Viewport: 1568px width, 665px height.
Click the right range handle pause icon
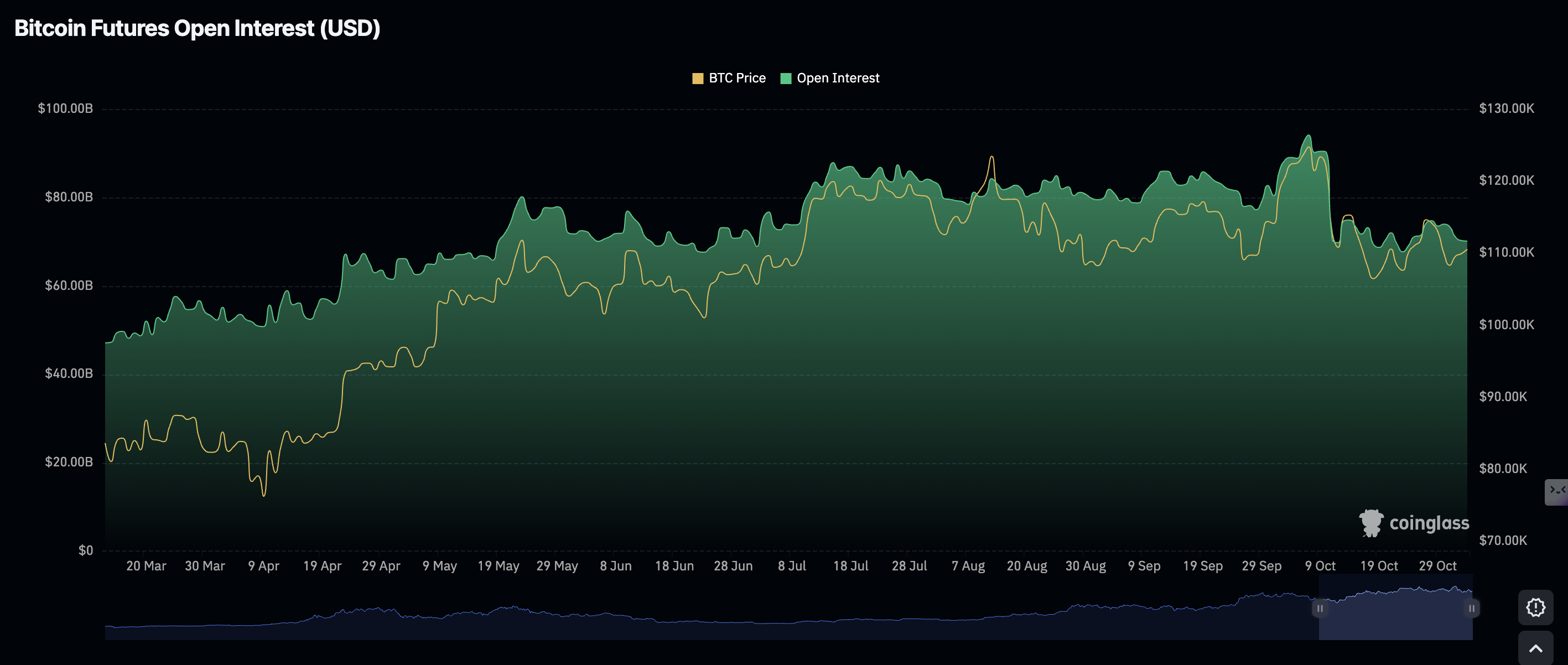(1471, 609)
